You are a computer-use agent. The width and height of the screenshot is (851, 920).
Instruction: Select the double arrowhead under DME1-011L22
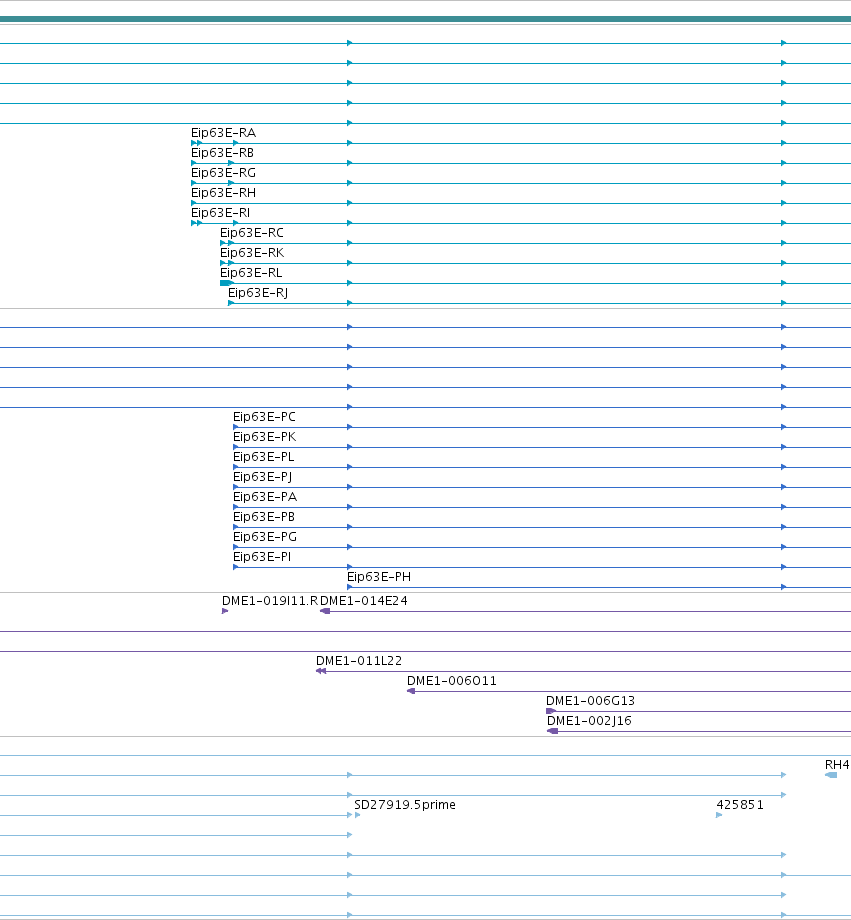coord(321,671)
